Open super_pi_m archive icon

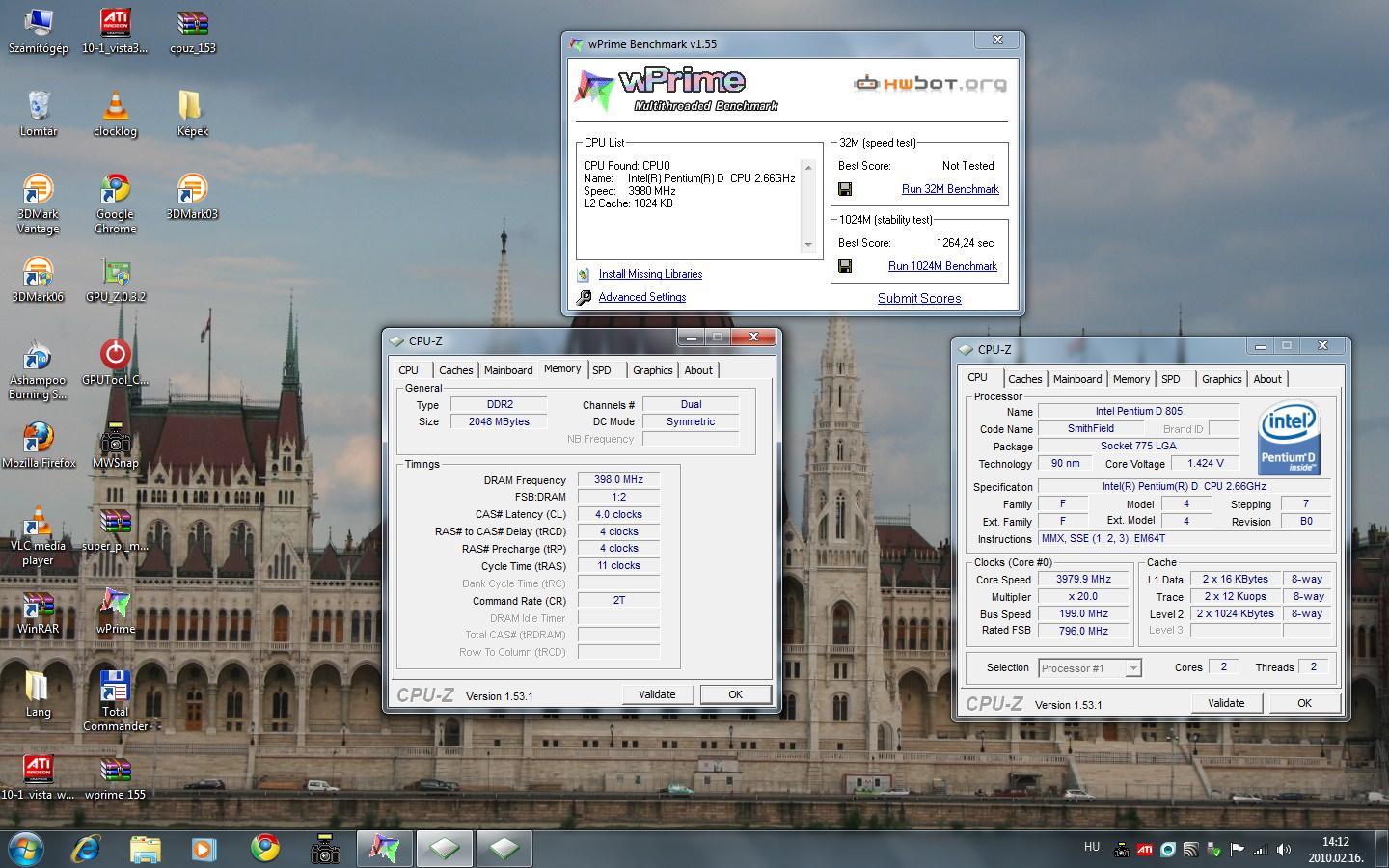115,529
